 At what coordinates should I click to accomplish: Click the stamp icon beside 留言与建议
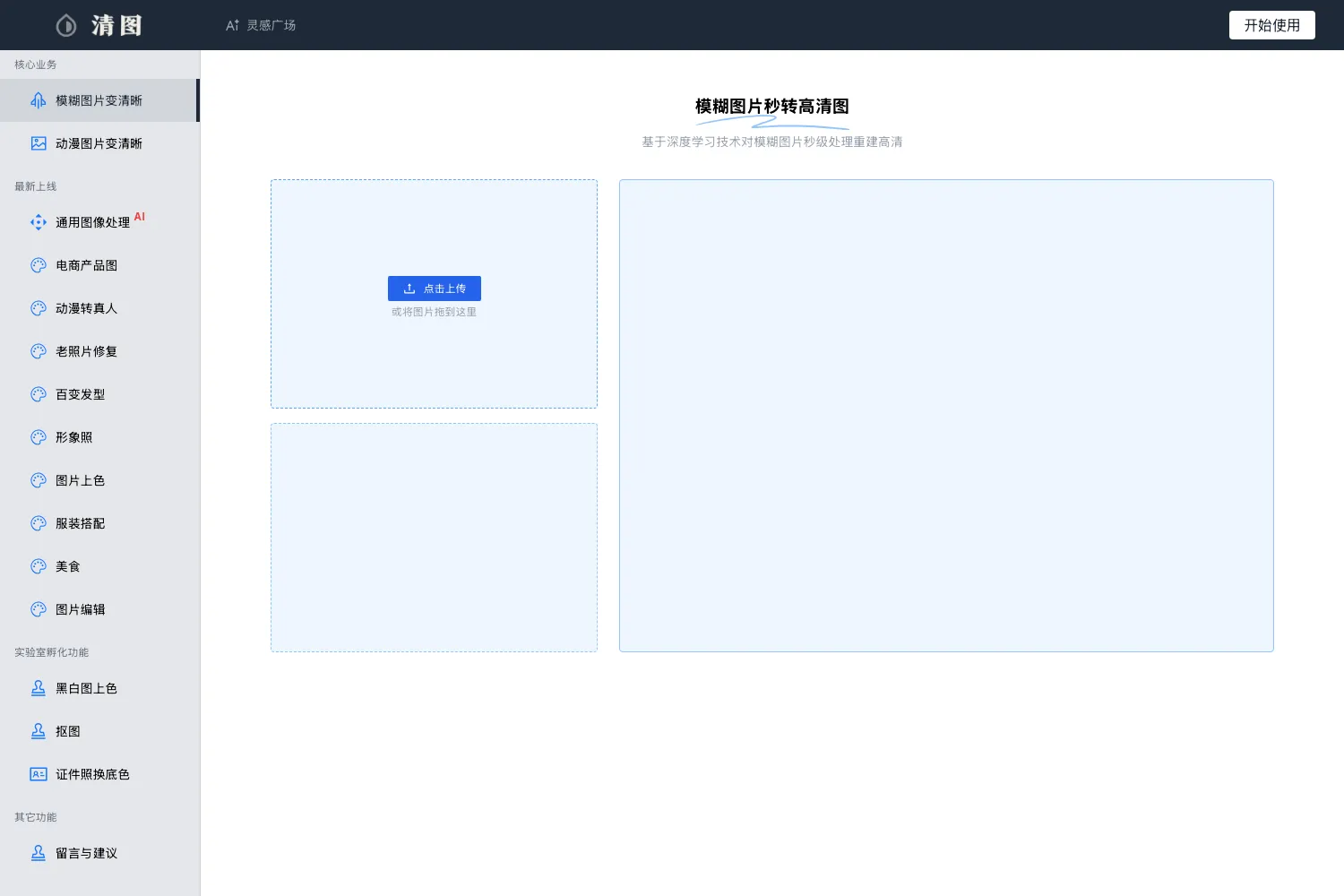point(39,853)
